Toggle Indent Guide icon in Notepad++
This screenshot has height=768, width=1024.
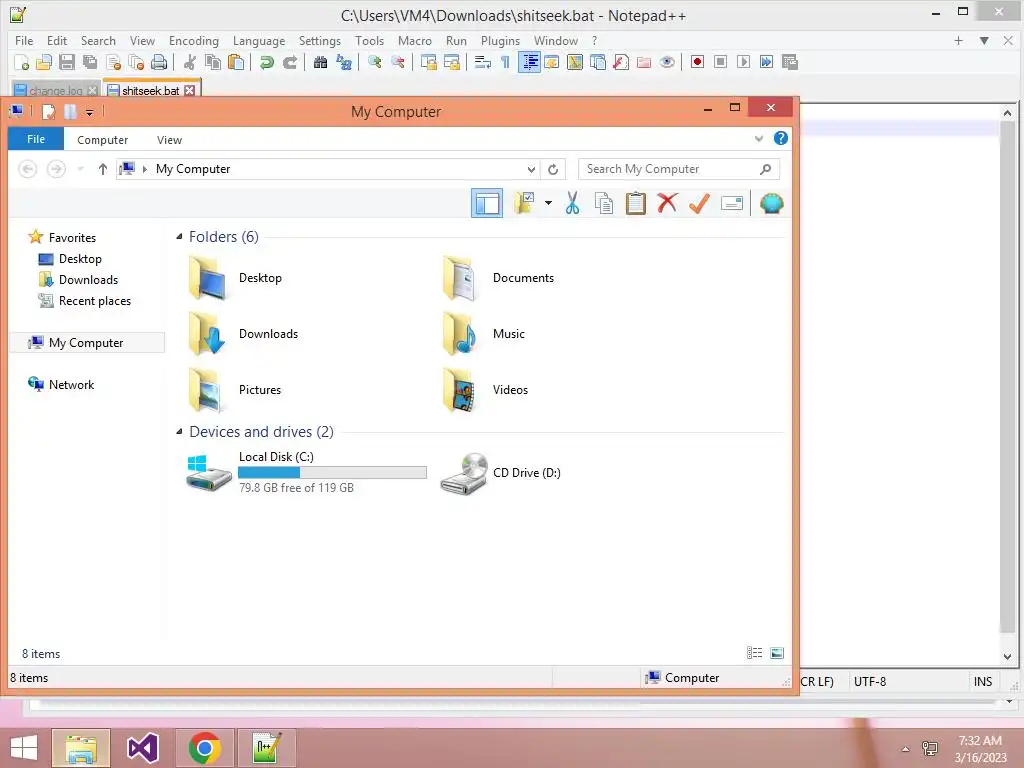click(x=529, y=62)
